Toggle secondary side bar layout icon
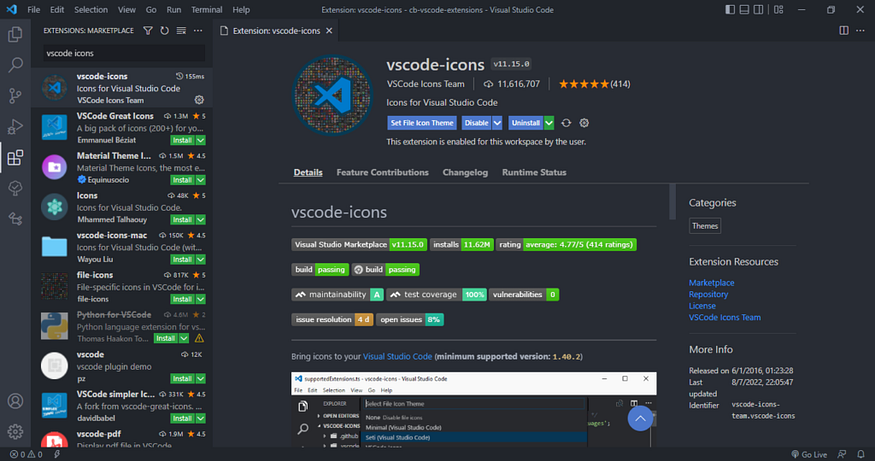The height and width of the screenshot is (461, 875). point(759,9)
